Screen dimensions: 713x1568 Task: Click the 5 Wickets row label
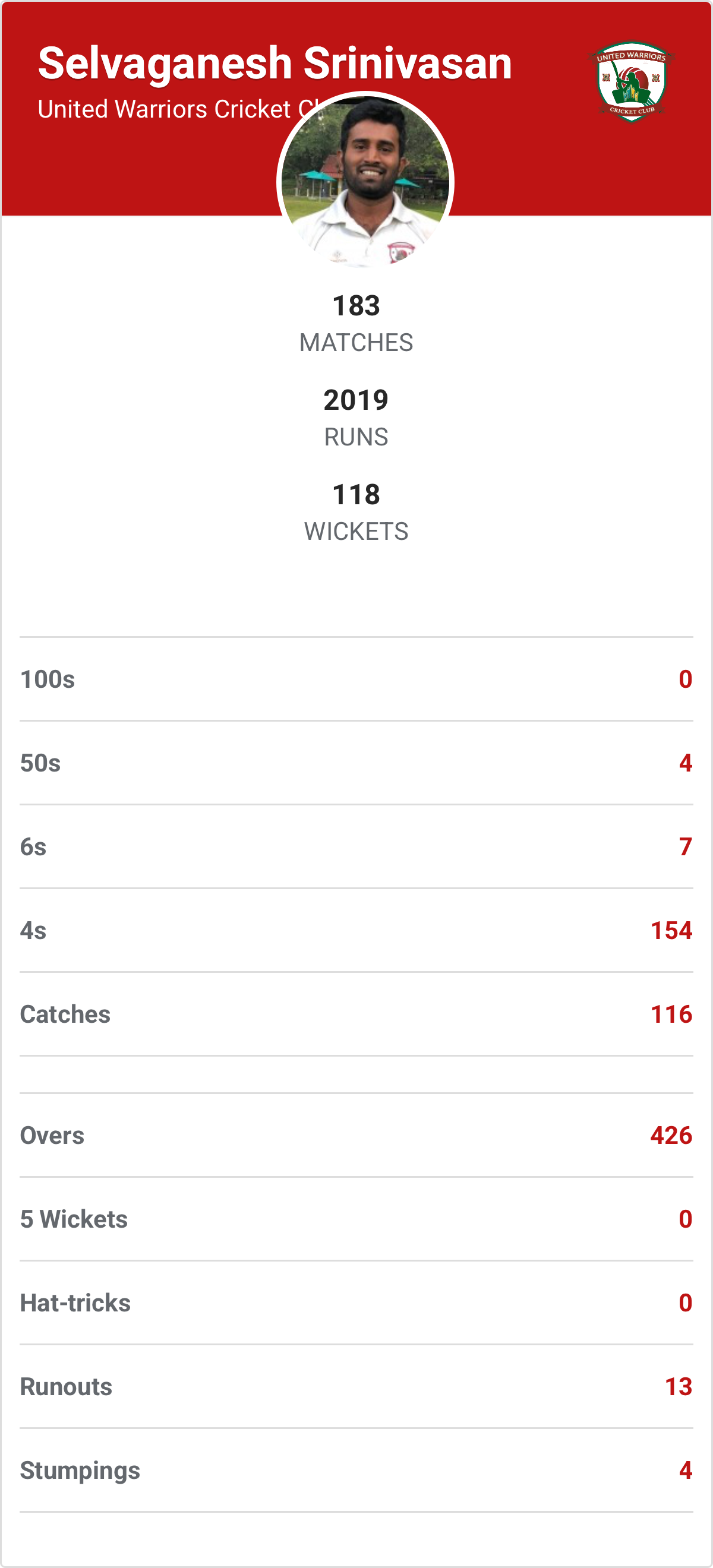tap(74, 1219)
